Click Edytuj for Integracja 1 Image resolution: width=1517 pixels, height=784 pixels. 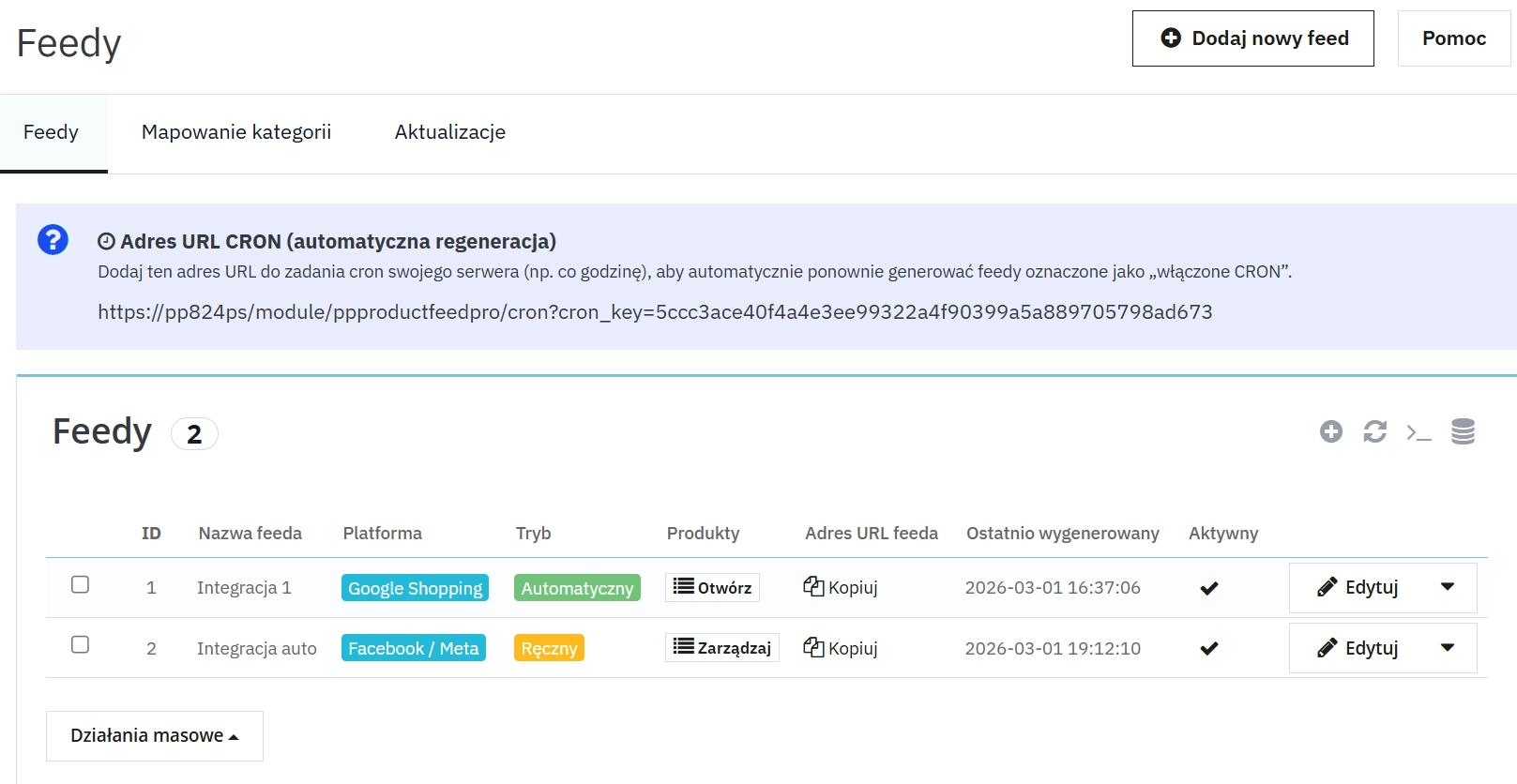coord(1358,587)
